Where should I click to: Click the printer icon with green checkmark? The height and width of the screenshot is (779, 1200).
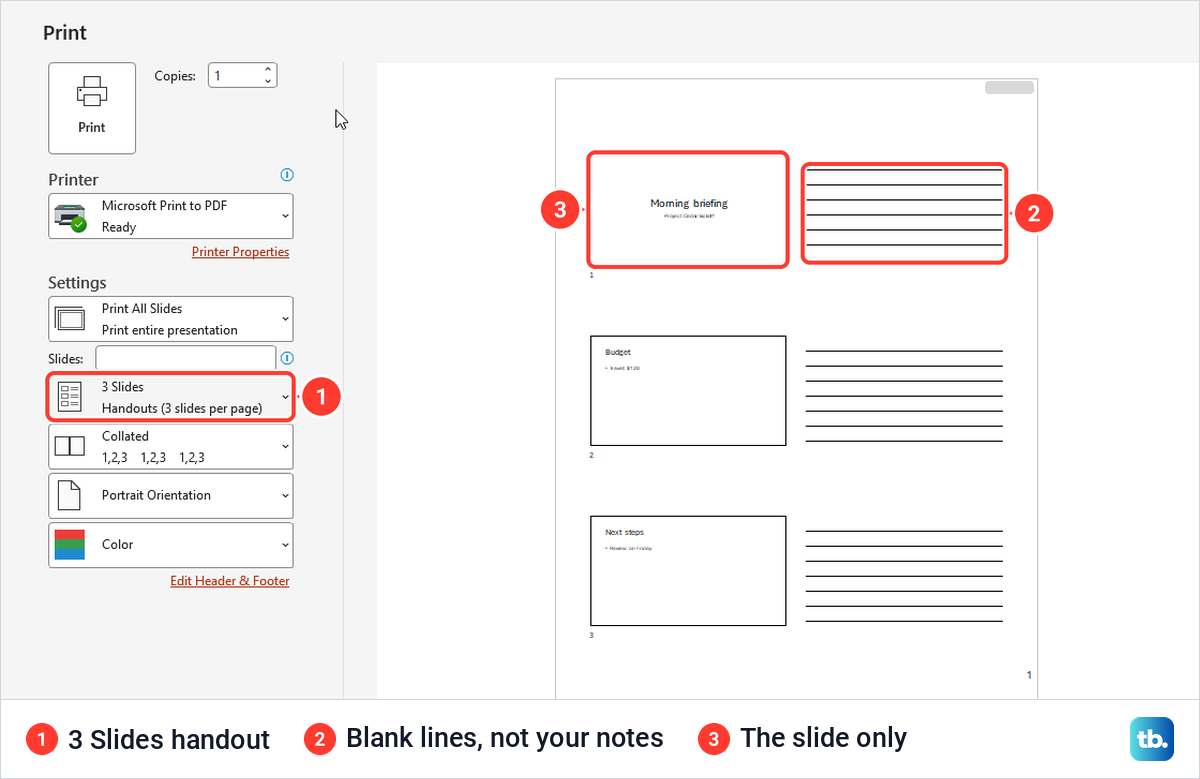pyautogui.click(x=72, y=217)
